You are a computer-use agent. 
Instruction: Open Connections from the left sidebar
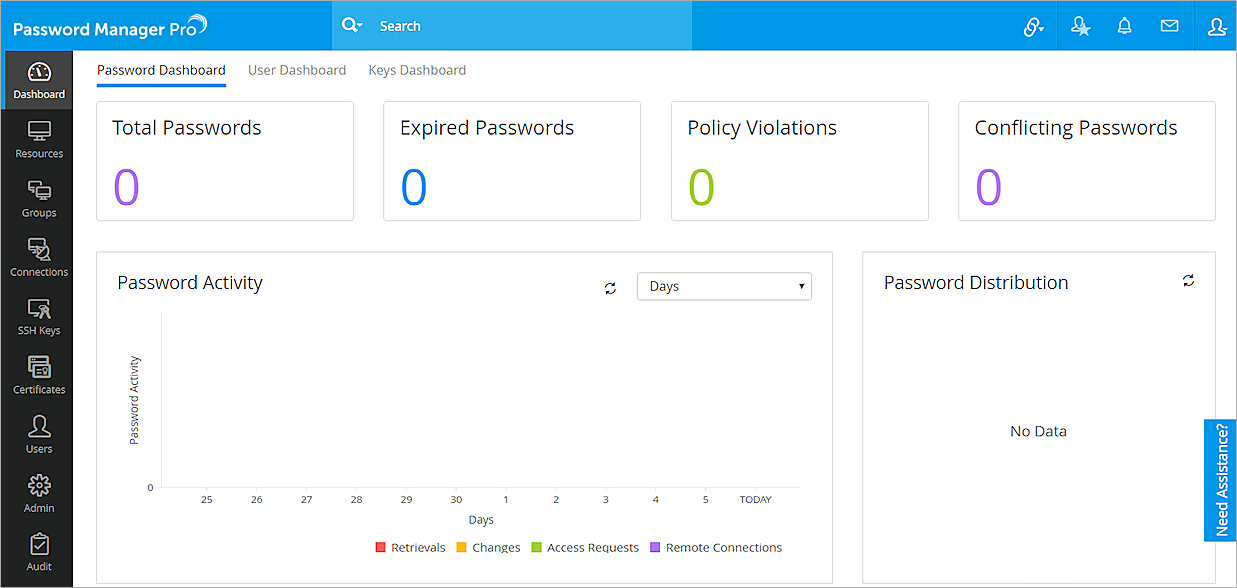[x=39, y=257]
